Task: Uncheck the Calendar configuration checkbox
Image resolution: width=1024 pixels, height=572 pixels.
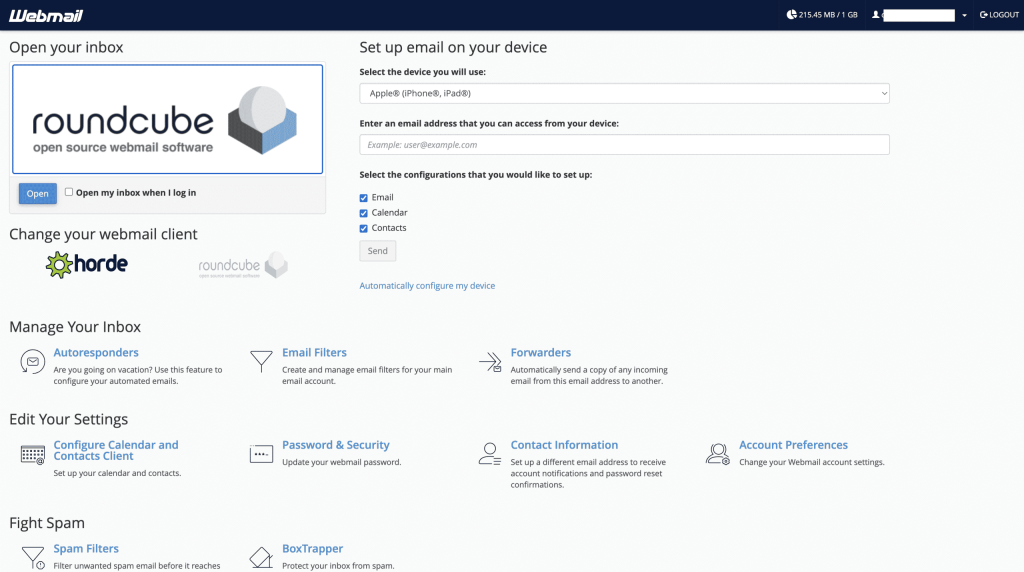Action: pyautogui.click(x=364, y=213)
